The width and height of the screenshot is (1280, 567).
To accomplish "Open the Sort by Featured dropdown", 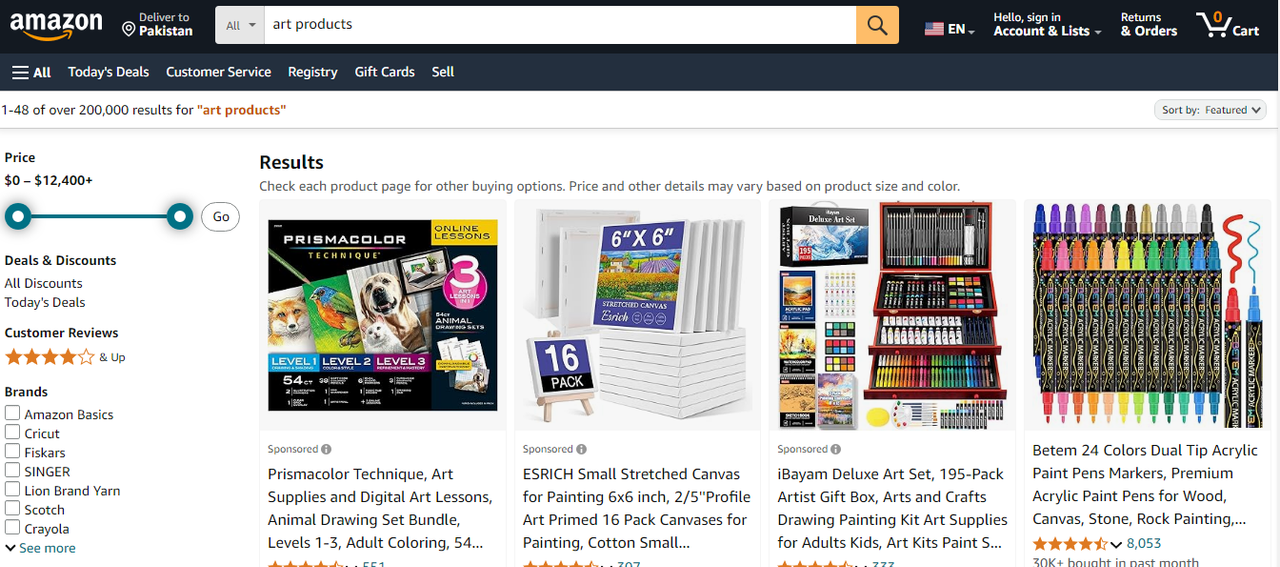I will click(x=1210, y=110).
